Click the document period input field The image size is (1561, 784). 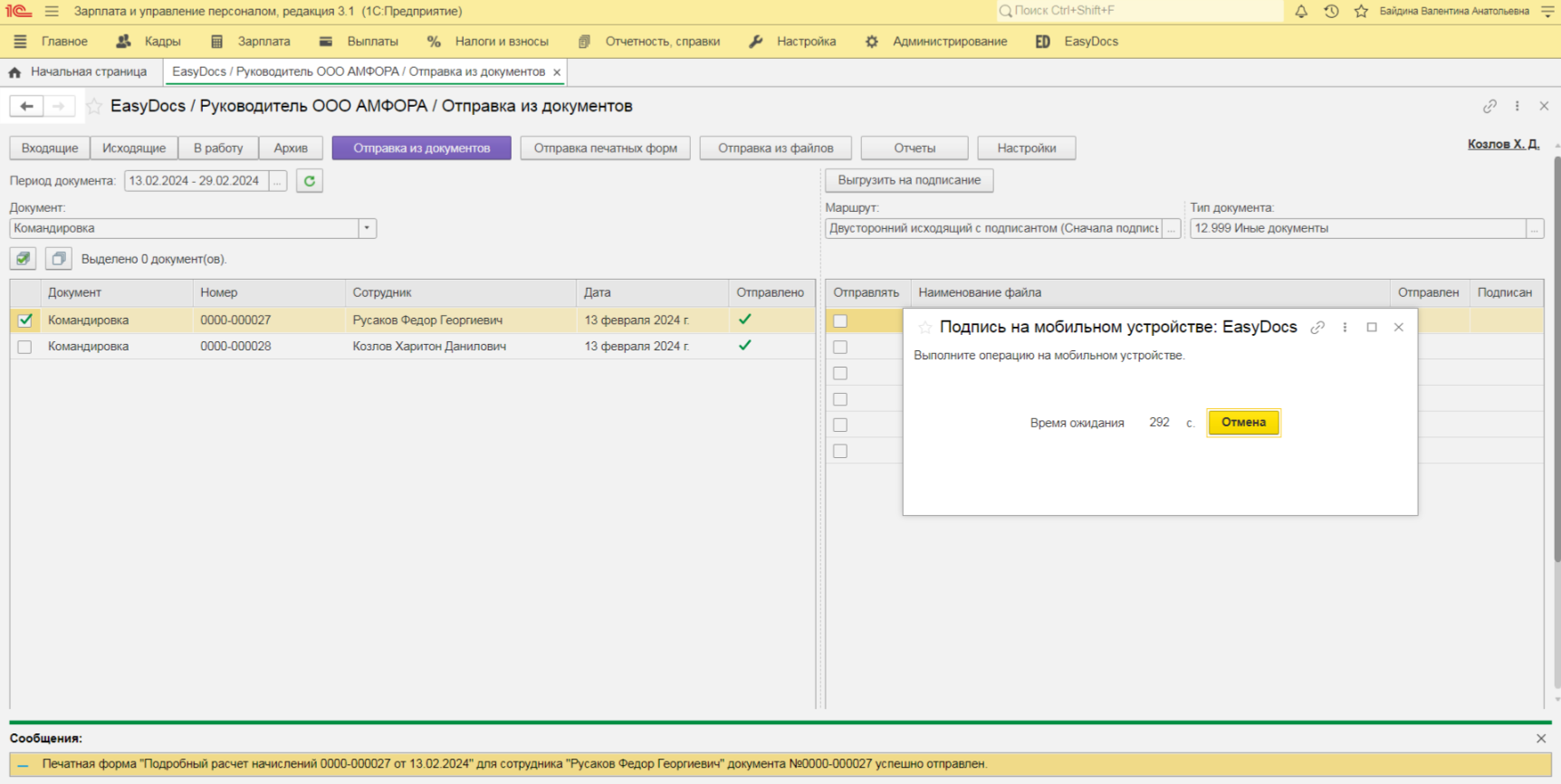(x=196, y=181)
